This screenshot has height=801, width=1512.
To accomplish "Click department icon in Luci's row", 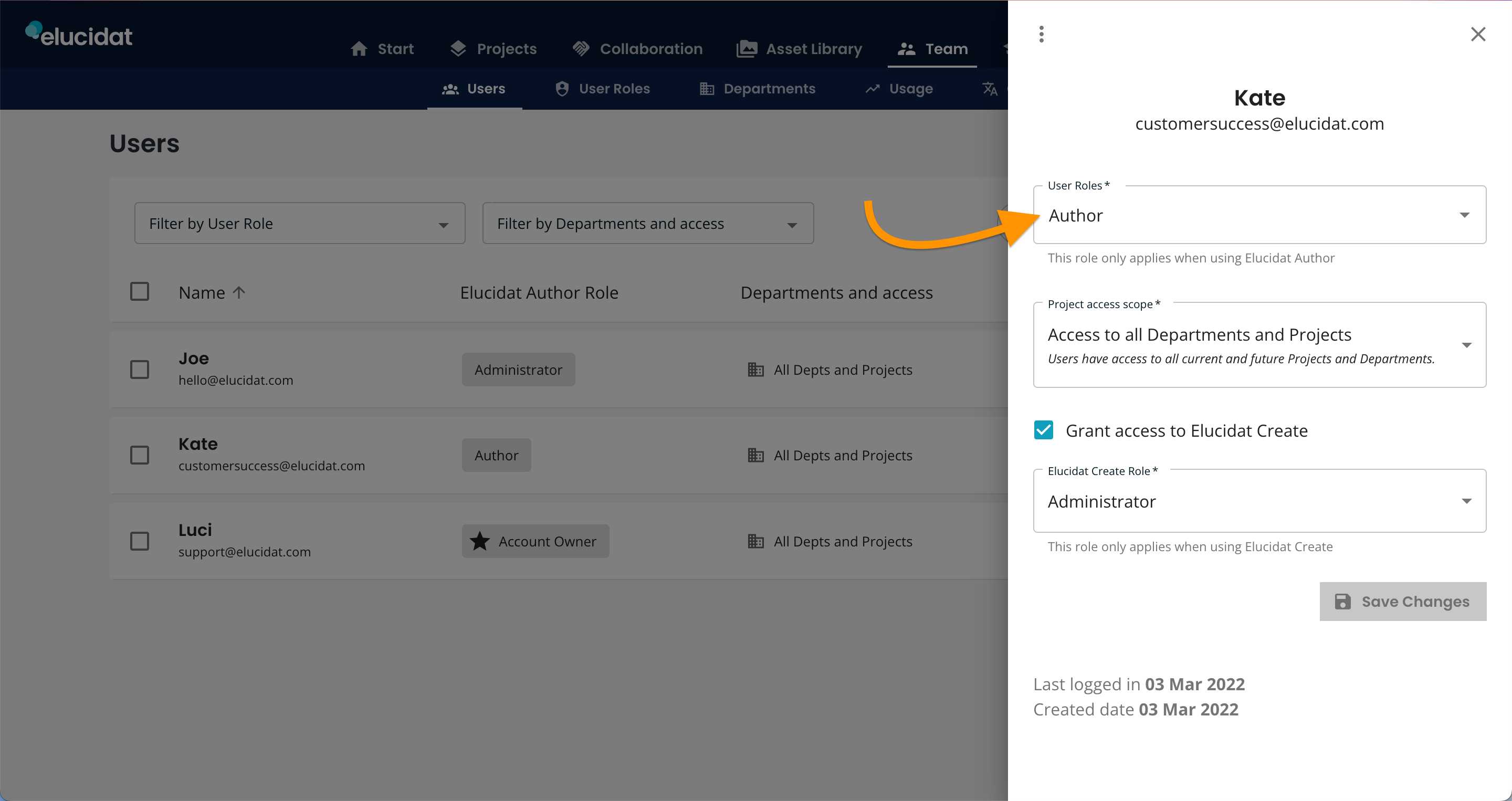I will coord(756,541).
